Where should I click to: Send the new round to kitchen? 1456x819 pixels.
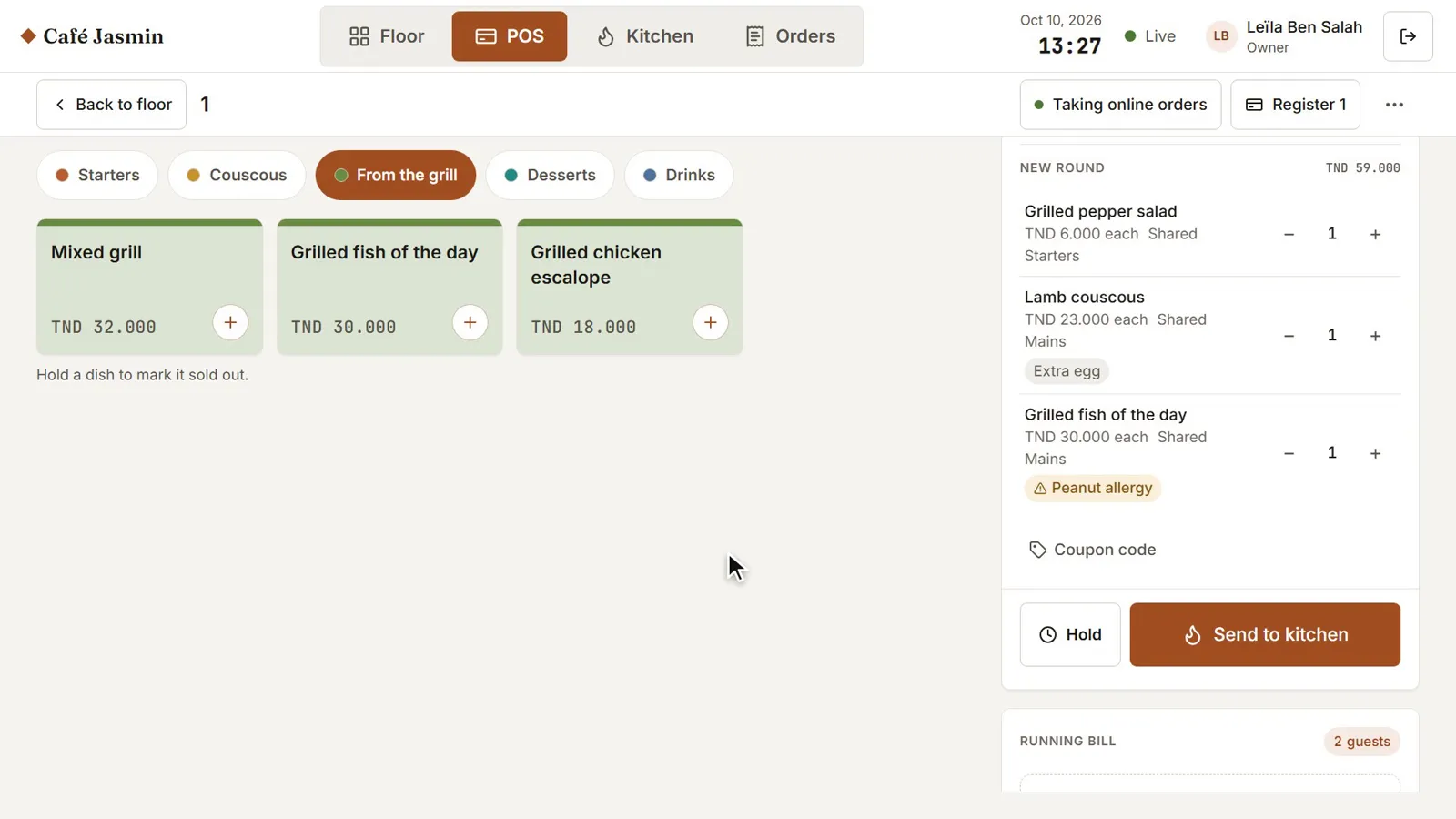click(x=1265, y=634)
